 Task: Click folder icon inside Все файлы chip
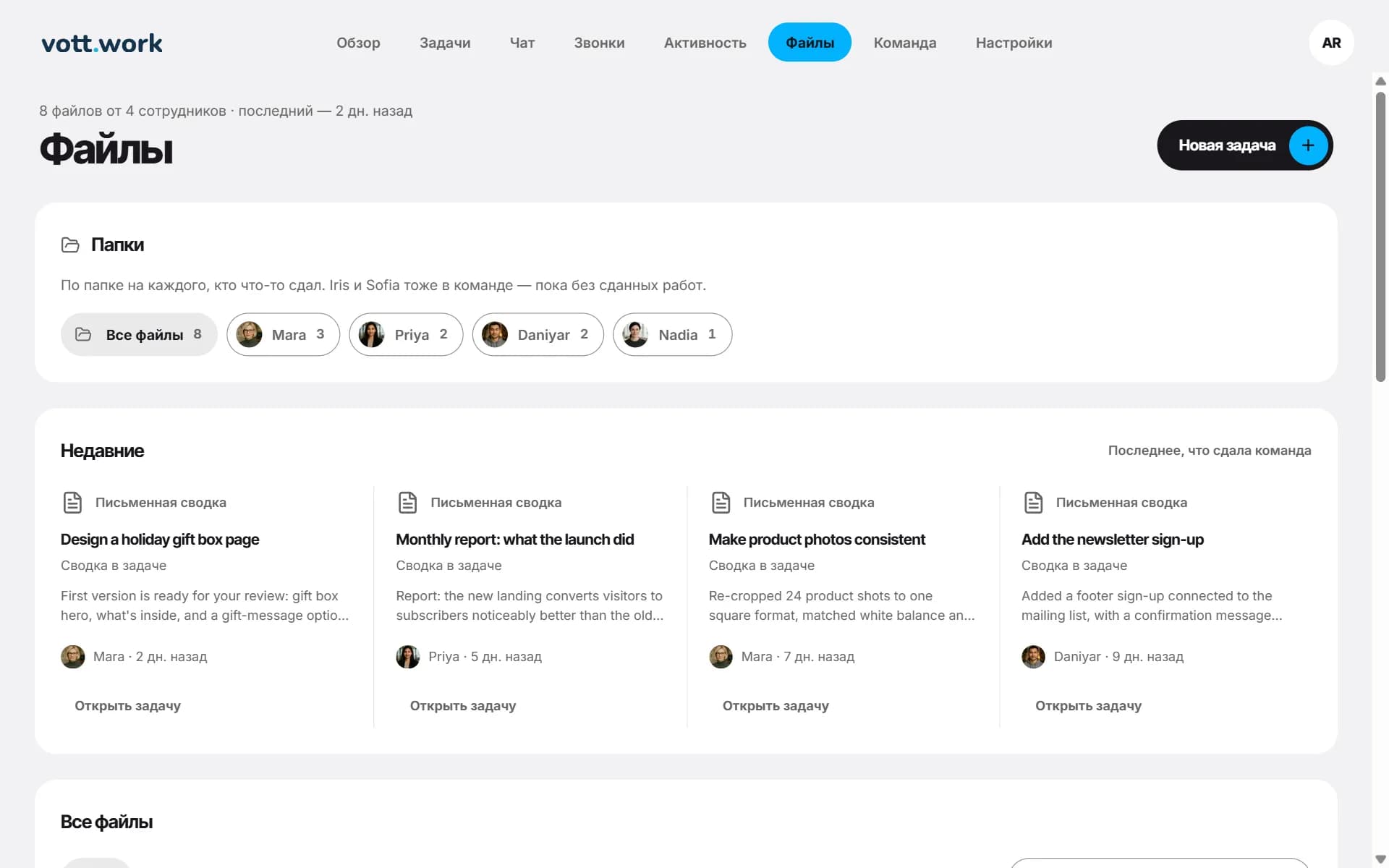point(83,334)
